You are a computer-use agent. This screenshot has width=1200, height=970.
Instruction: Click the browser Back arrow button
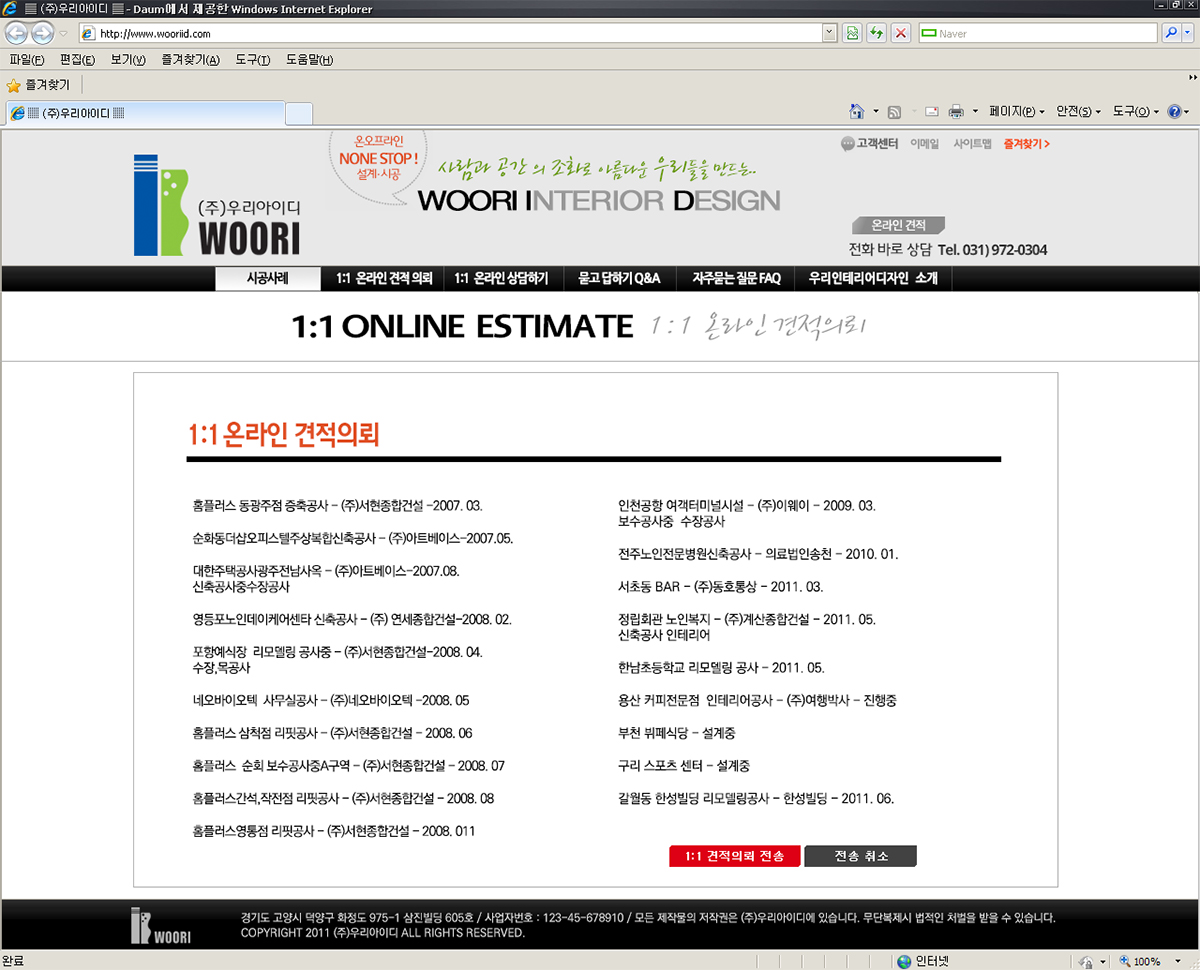coord(18,33)
